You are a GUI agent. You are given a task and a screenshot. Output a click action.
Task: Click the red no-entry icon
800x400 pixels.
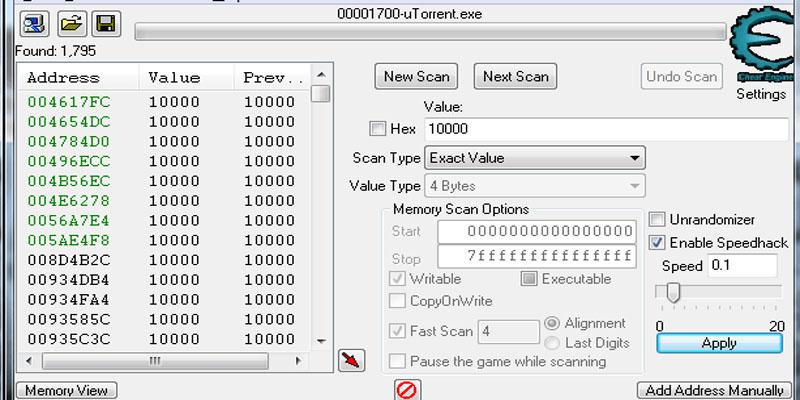pos(407,390)
